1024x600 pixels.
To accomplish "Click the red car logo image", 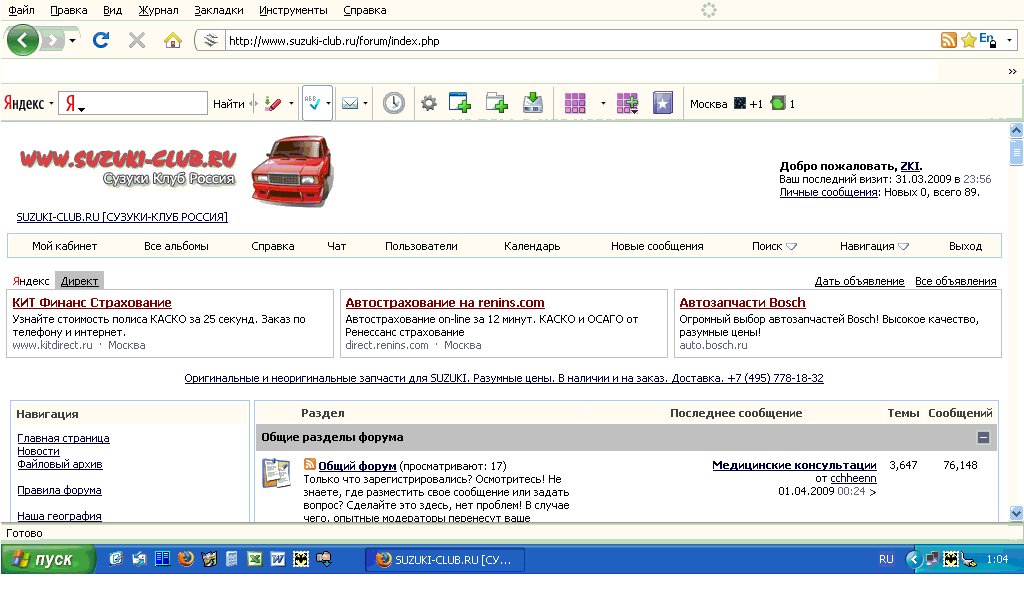I will pyautogui.click(x=293, y=171).
